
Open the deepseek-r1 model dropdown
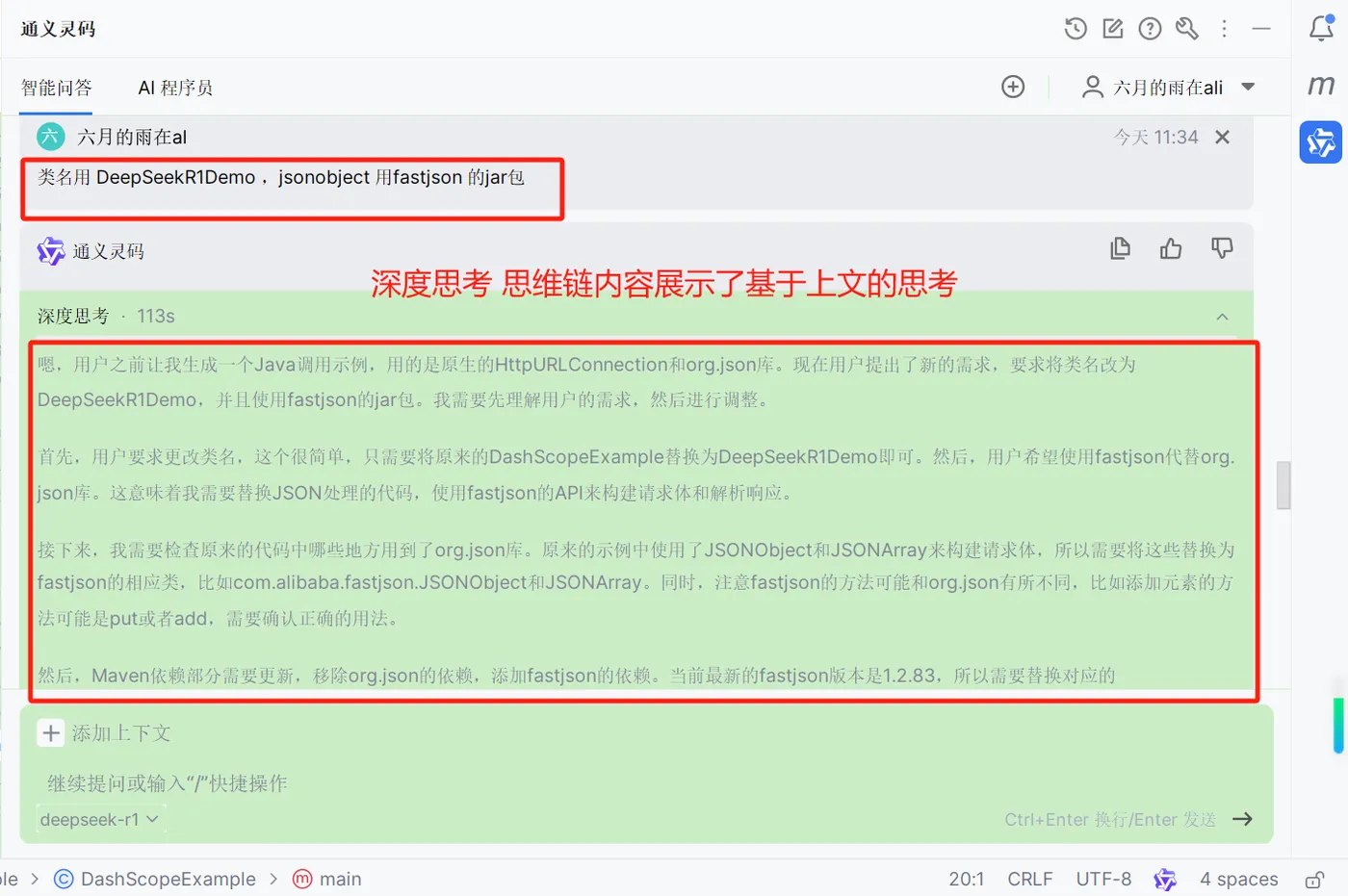click(x=99, y=820)
